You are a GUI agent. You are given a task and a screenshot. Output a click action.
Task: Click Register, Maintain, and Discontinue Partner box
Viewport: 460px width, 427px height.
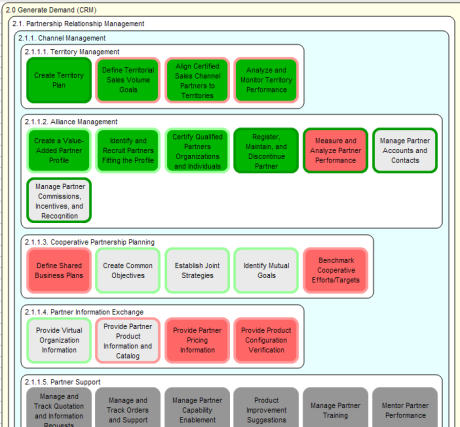[266, 150]
